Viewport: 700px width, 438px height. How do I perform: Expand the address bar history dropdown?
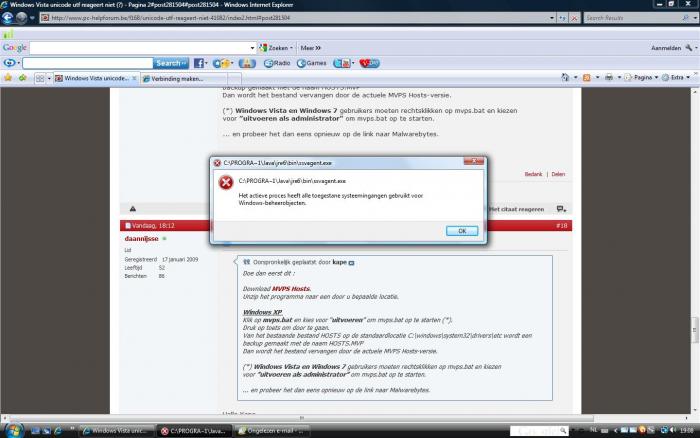[552, 18]
